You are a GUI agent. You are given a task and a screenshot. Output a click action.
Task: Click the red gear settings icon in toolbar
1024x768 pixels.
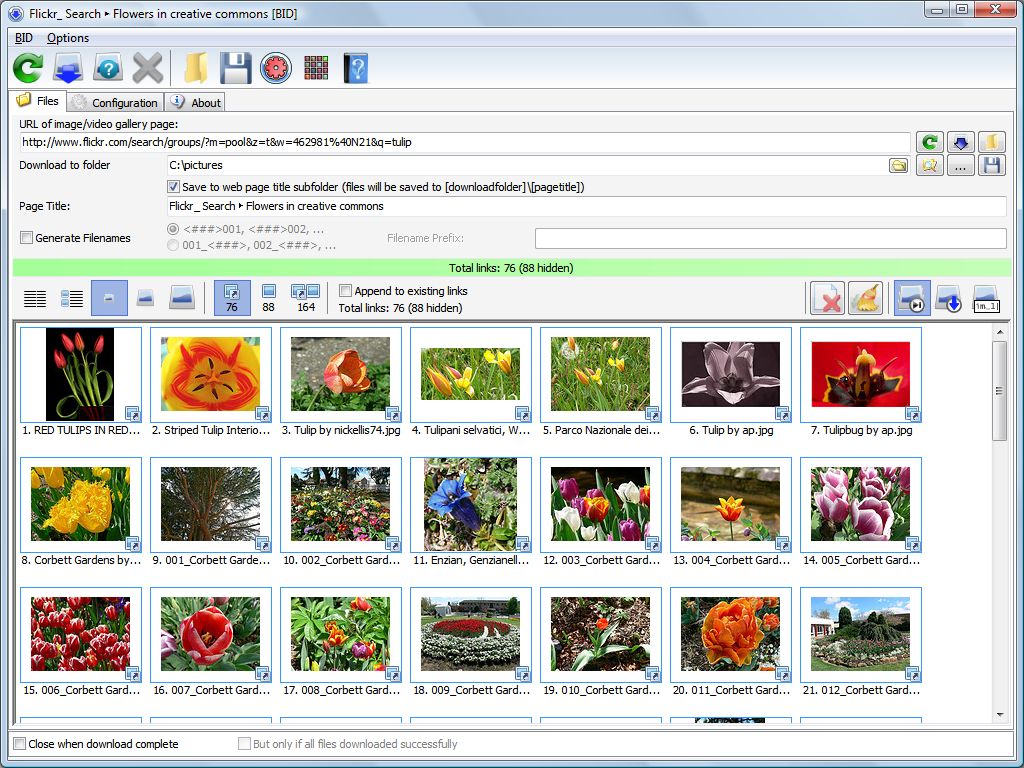276,68
